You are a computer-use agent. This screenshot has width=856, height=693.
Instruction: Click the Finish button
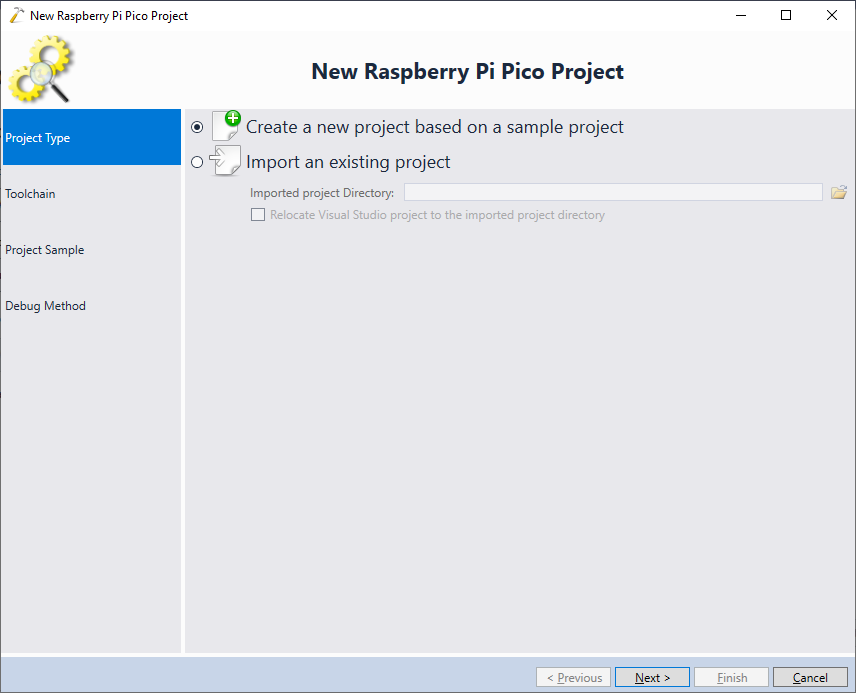pos(732,677)
